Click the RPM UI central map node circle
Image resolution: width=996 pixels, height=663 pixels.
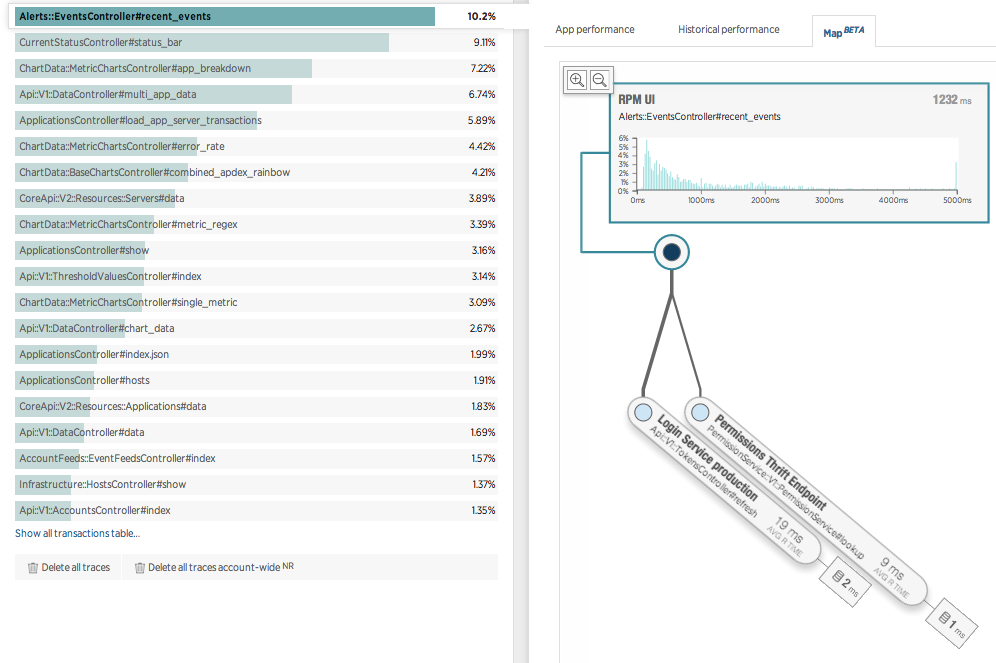pos(671,253)
